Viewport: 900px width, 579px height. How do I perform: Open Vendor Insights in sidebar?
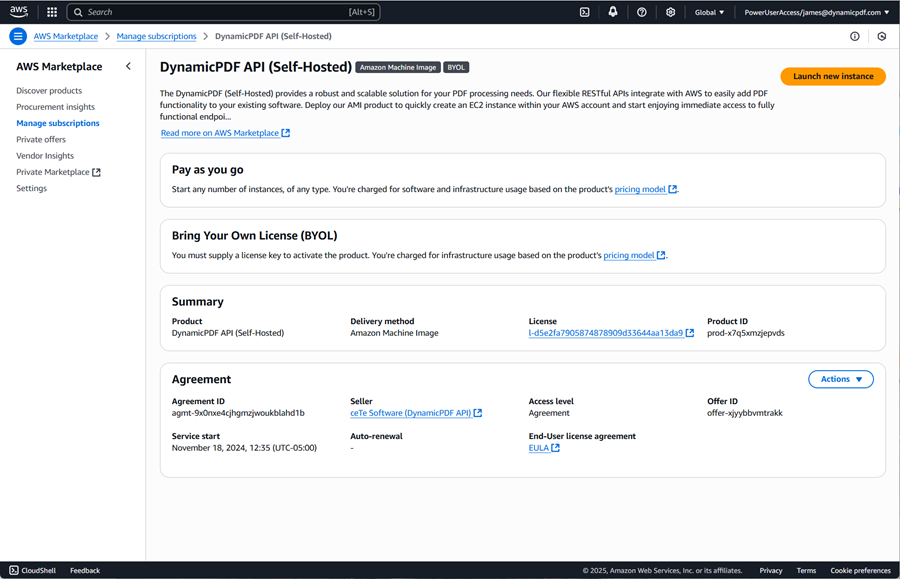click(x=45, y=156)
